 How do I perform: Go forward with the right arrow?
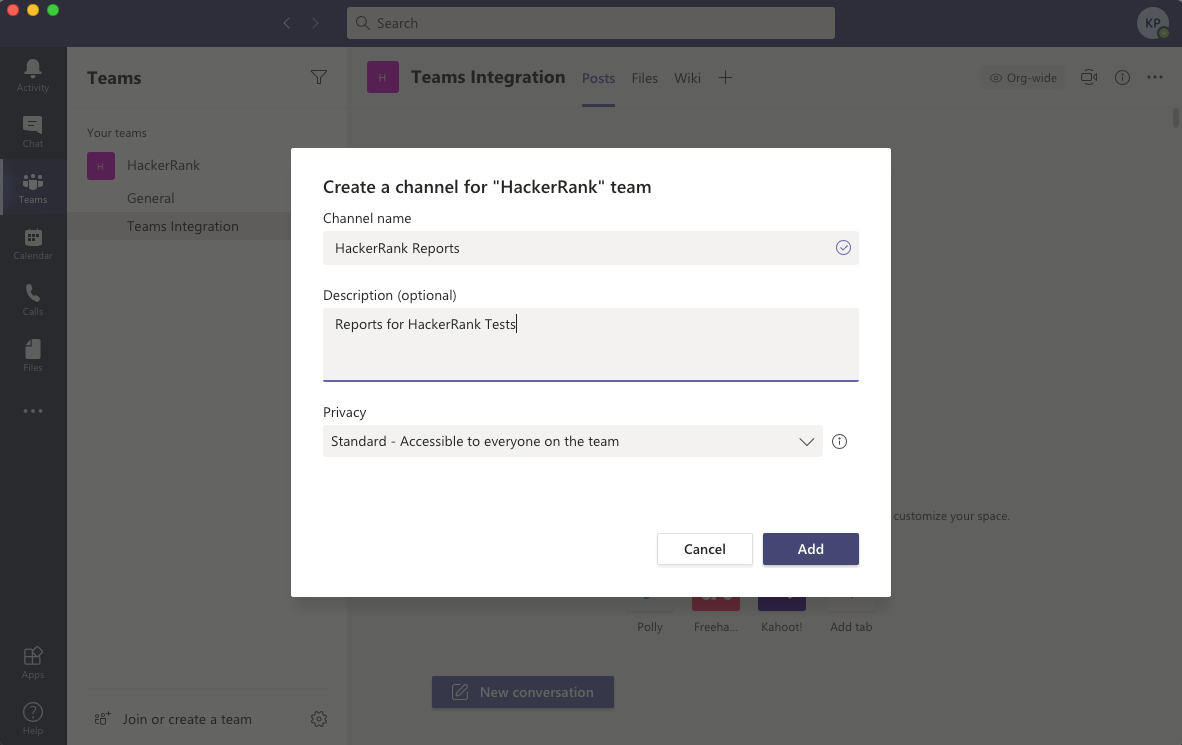[315, 23]
